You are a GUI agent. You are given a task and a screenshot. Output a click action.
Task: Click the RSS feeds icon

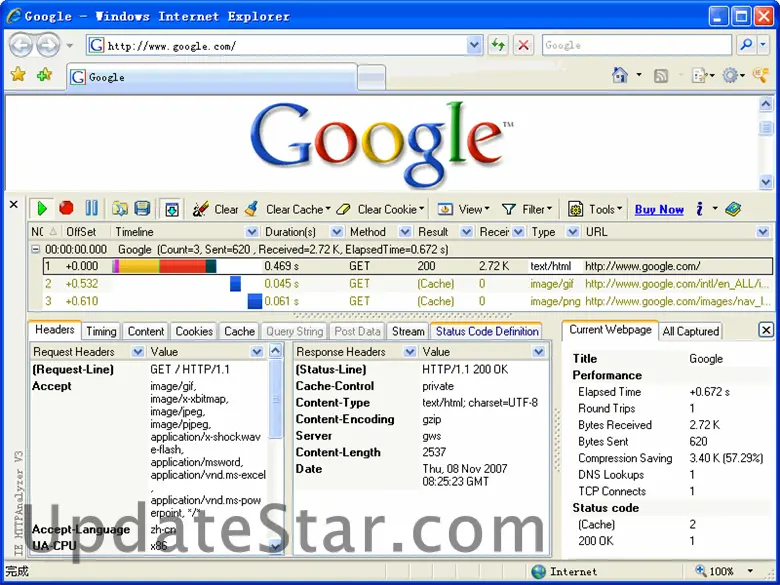[661, 76]
